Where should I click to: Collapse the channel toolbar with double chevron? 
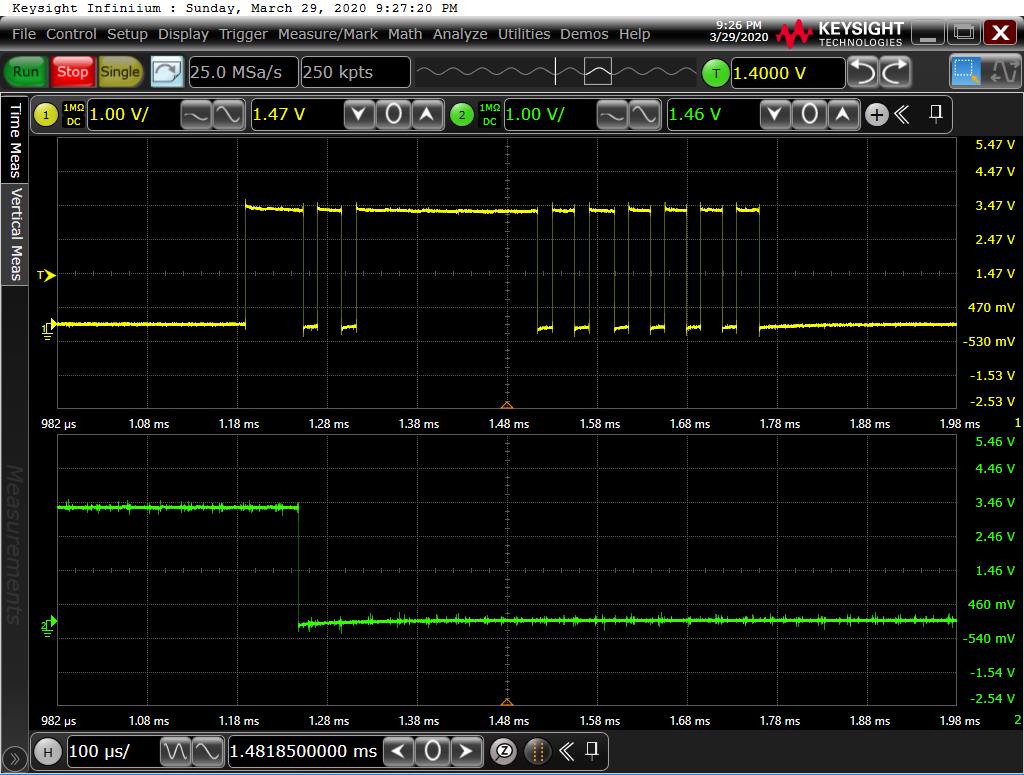click(x=902, y=114)
